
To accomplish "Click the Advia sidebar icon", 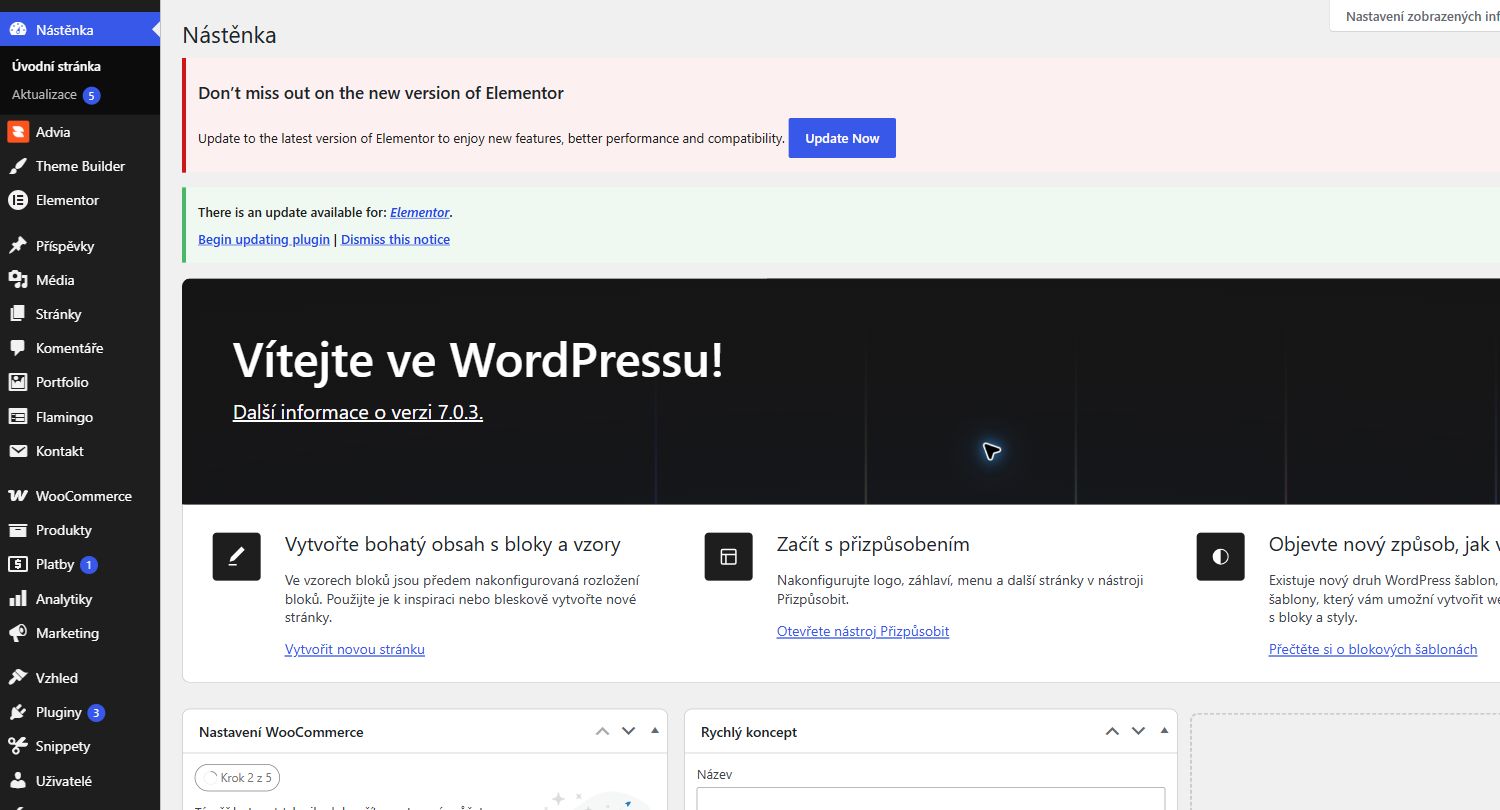I will tap(18, 132).
